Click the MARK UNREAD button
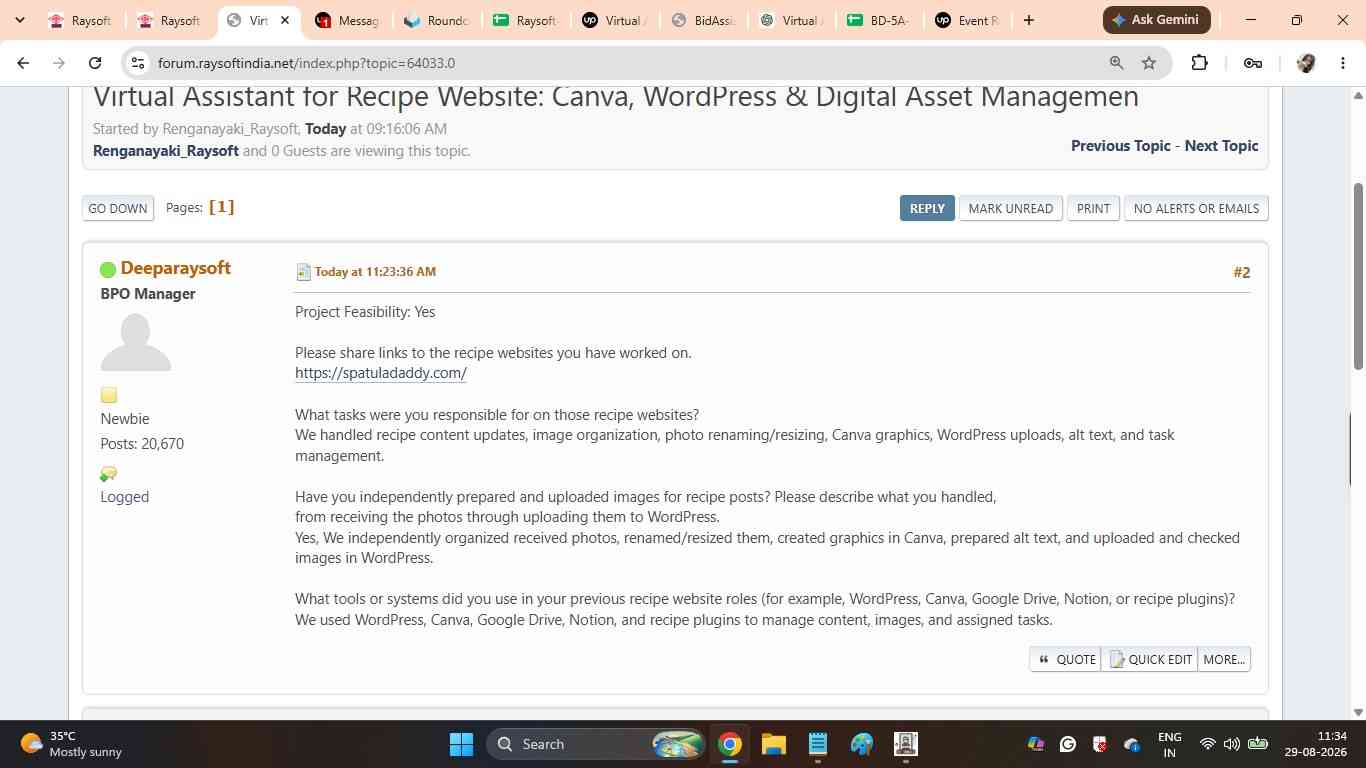This screenshot has height=768, width=1366. pyautogui.click(x=1010, y=208)
